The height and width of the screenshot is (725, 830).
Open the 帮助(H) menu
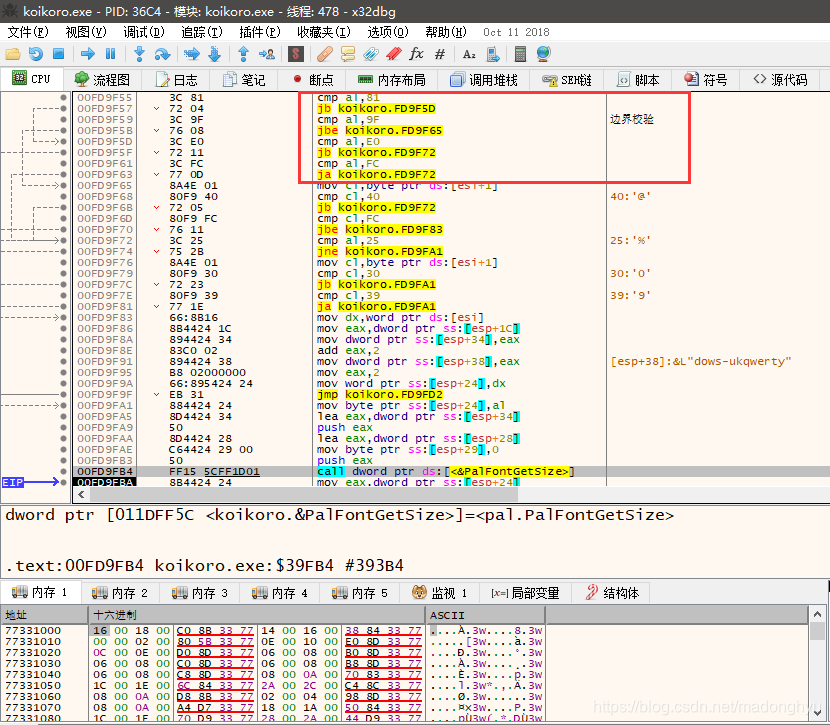click(446, 32)
